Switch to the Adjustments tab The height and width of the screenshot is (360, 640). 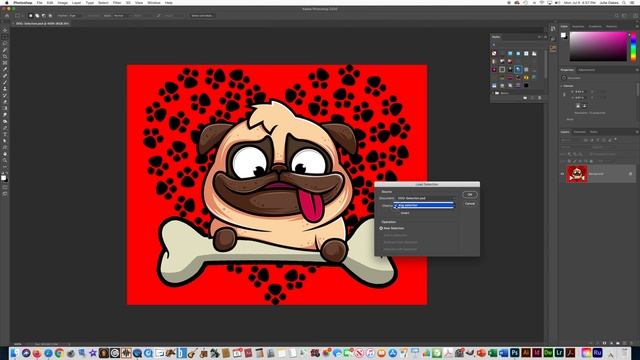(x=587, y=70)
